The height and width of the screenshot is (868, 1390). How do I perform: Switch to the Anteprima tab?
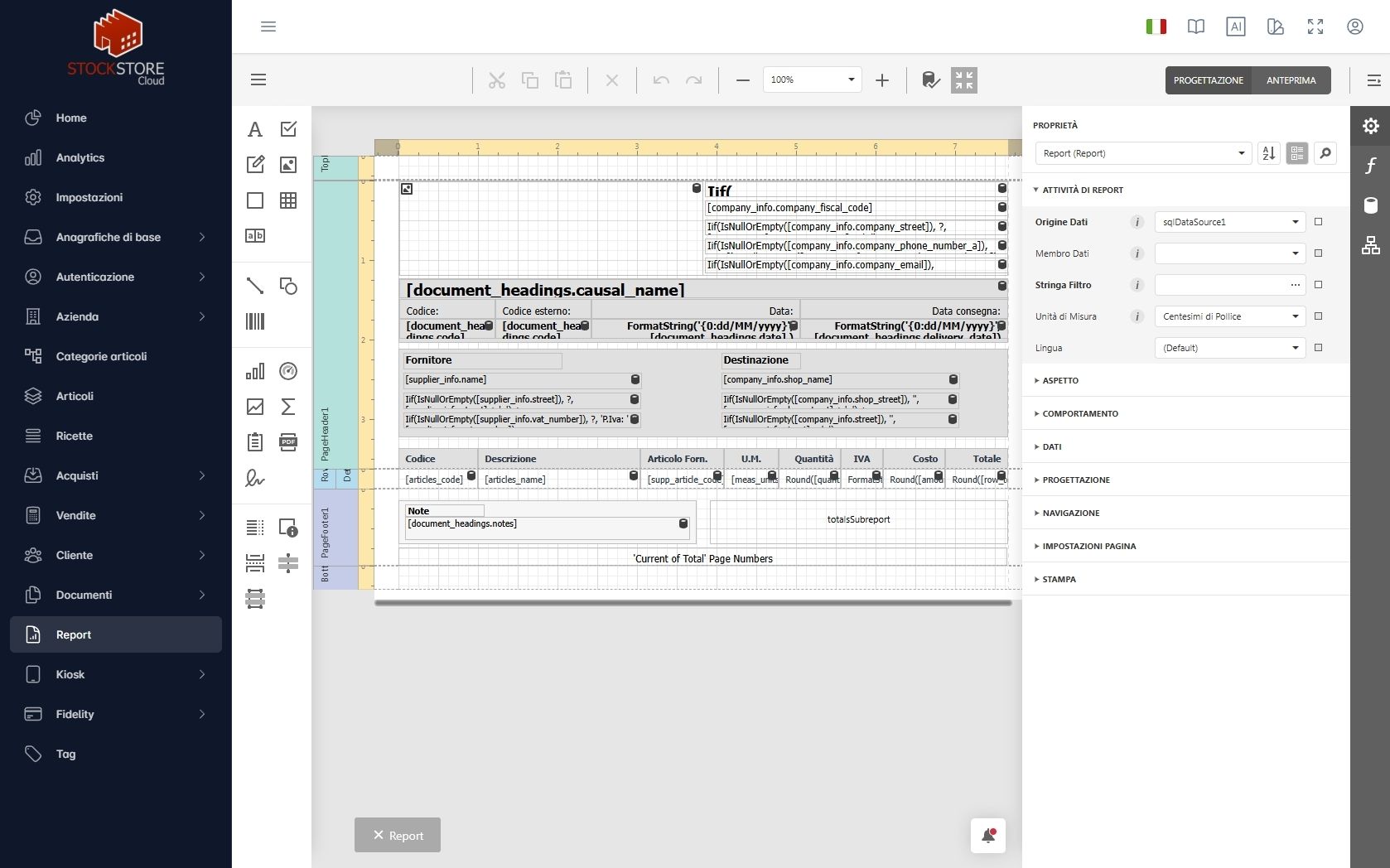(1291, 80)
